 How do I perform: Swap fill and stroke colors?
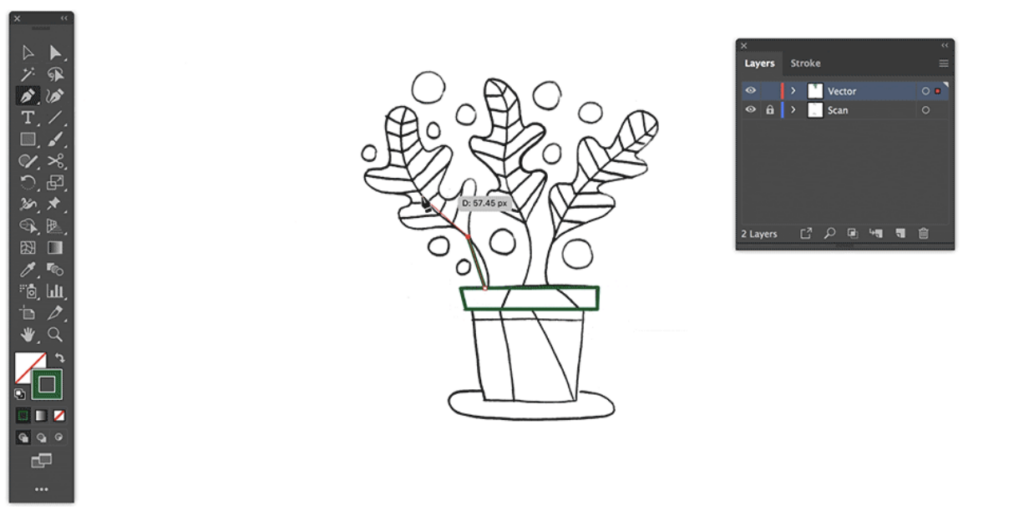click(x=59, y=358)
